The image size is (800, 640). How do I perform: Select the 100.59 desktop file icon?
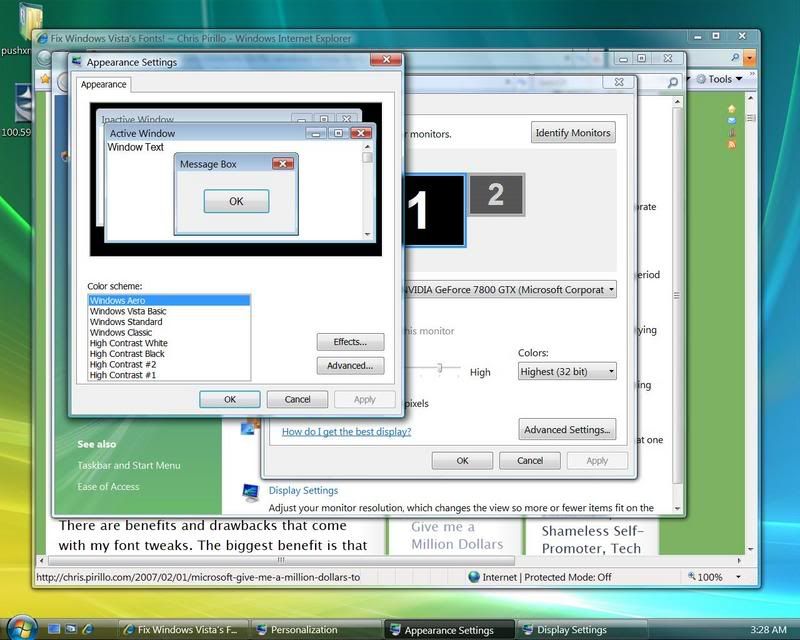(x=23, y=104)
